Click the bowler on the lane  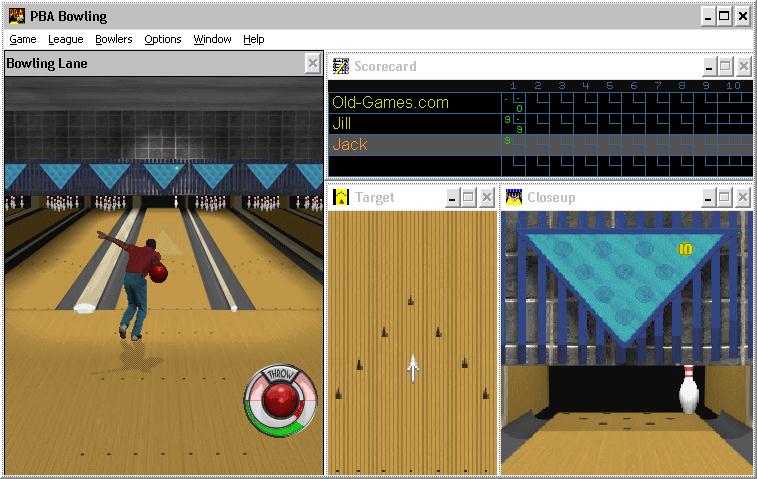click(x=135, y=285)
